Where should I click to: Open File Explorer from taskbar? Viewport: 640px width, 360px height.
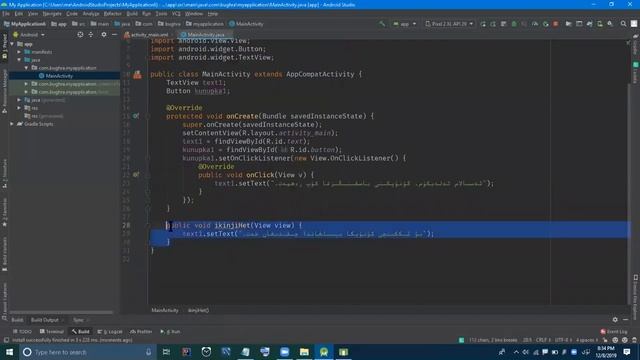pyautogui.click(x=304, y=352)
